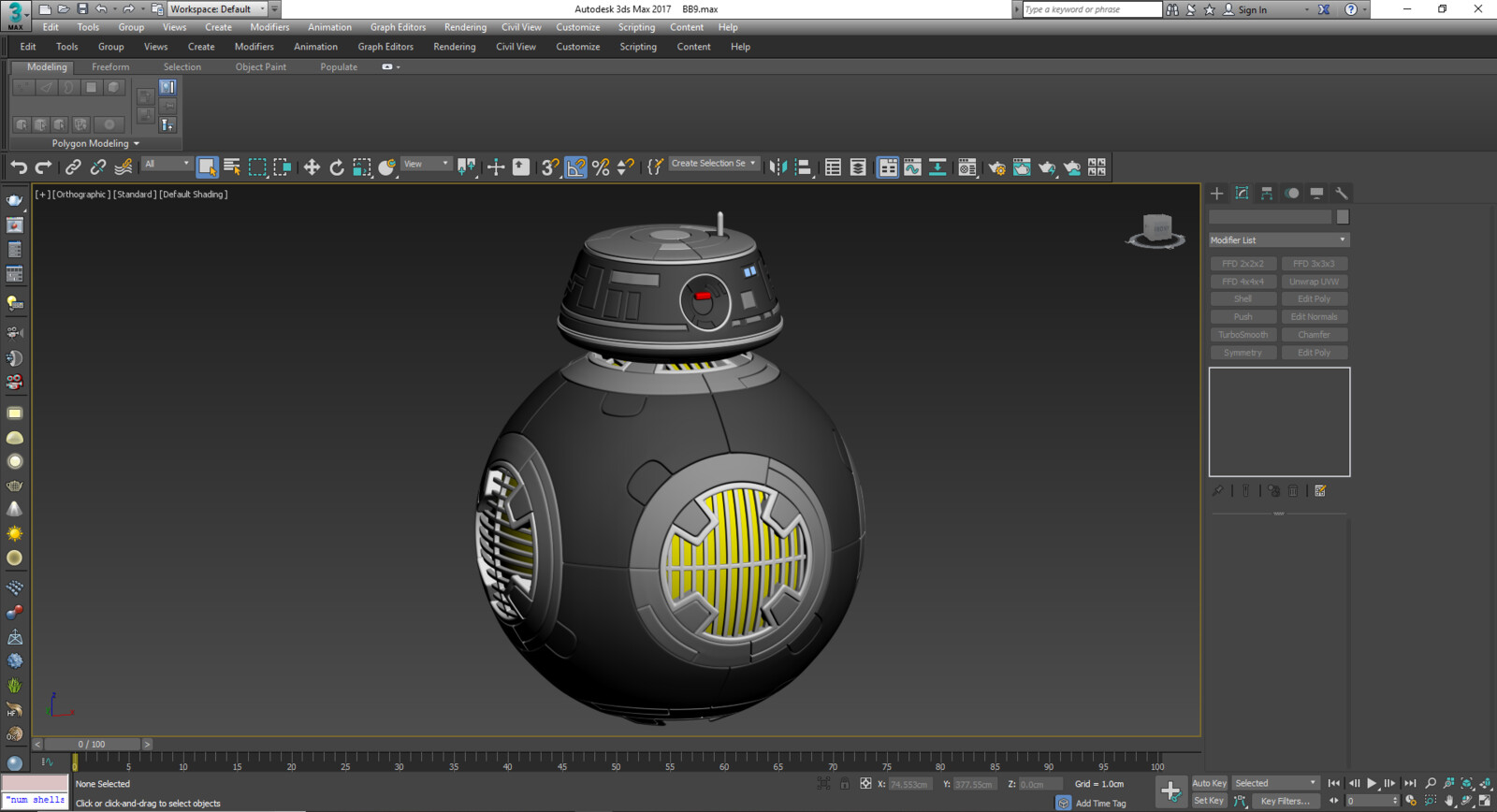Toggle Percent Snap
Viewport: 1497px width, 812px height.
click(x=601, y=167)
